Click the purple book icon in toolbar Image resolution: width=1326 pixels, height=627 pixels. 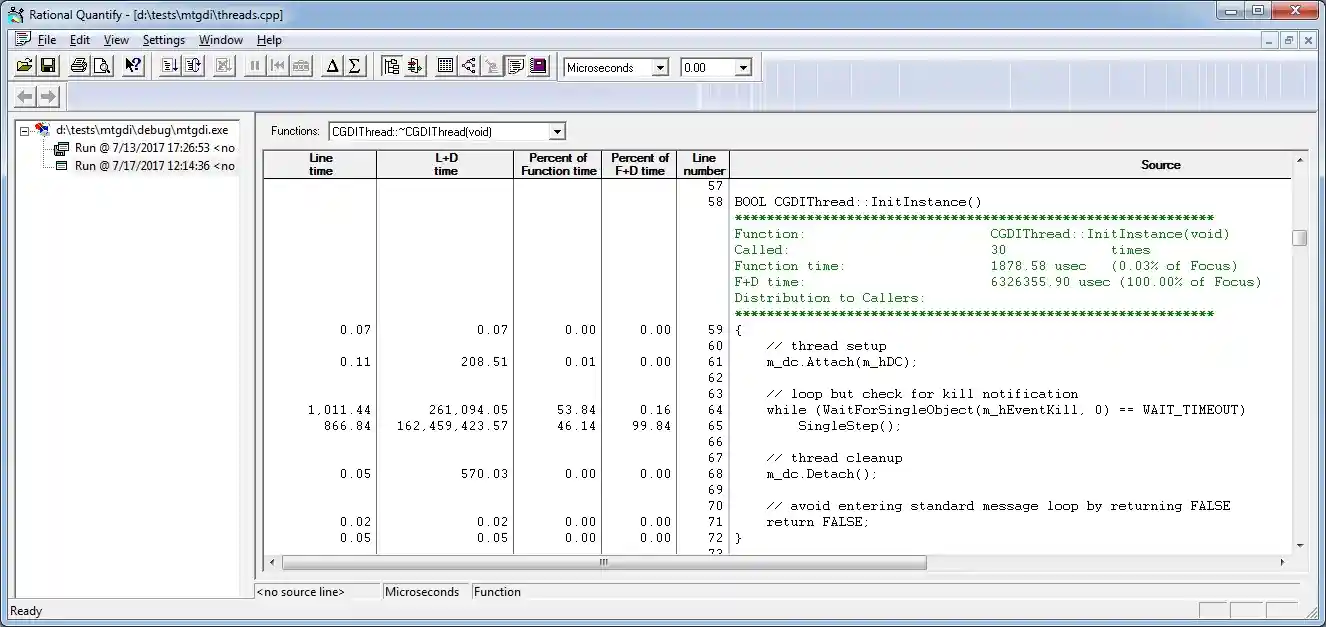coord(539,67)
